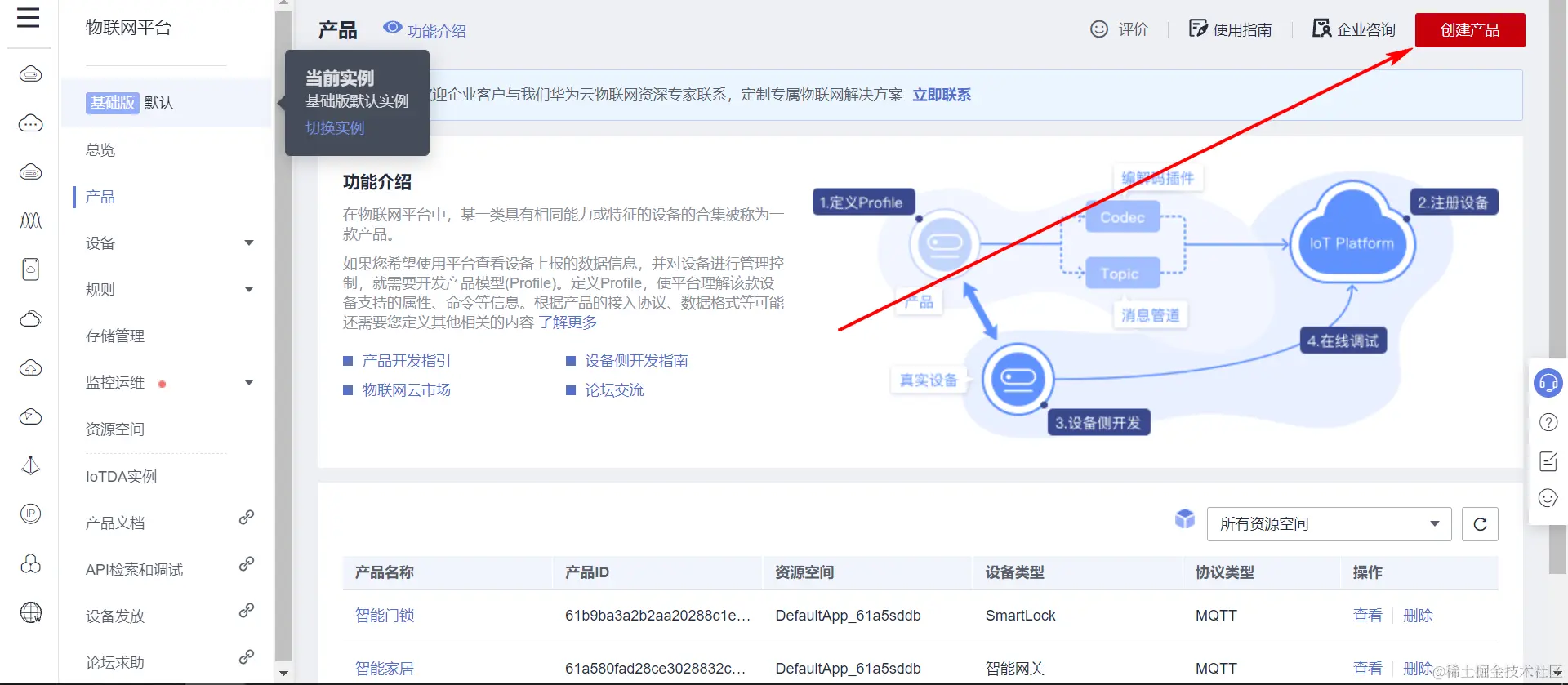Open 资源空间 in the side menu
Image resolution: width=1568 pixels, height=685 pixels.
[x=115, y=429]
